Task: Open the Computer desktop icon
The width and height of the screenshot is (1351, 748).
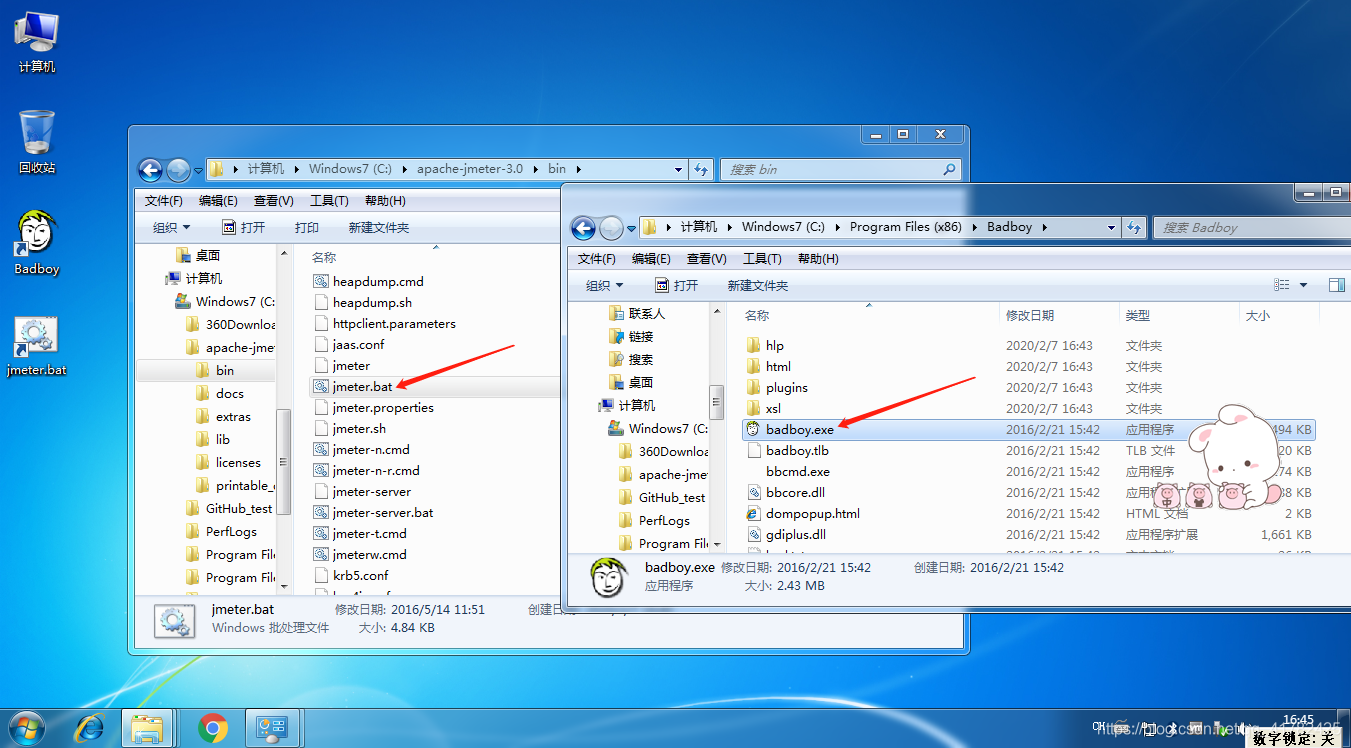Action: pos(36,42)
